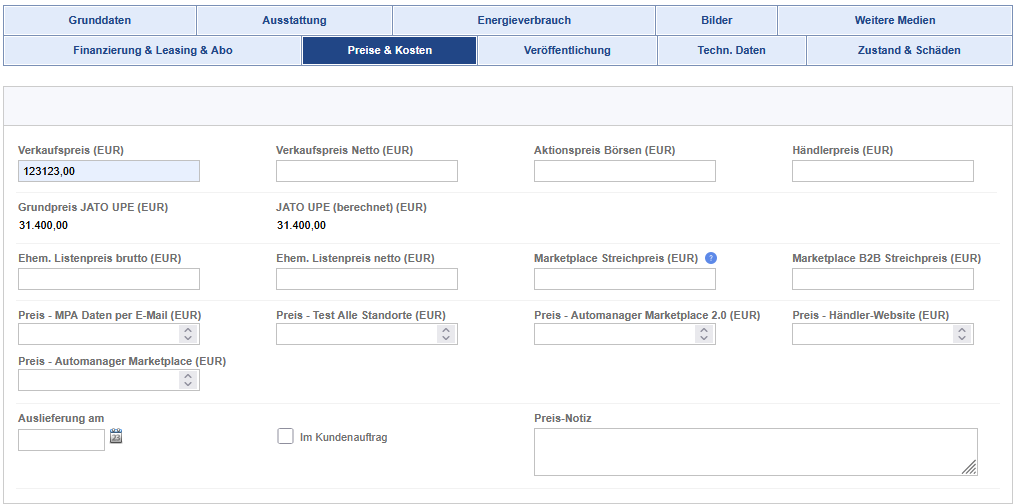Click the Preis - Automanager Marketplace spinner arrows
This screenshot has width=1015, height=504.
coord(188,380)
